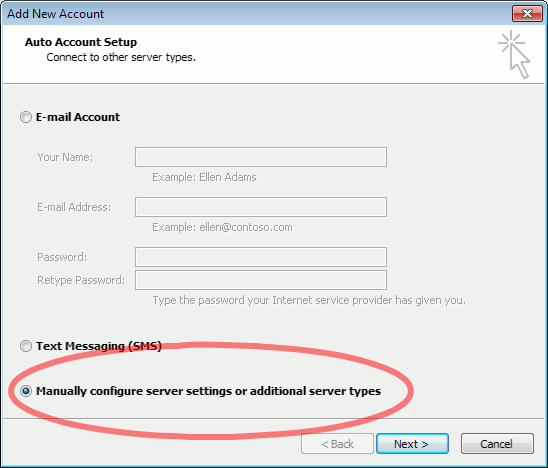Click the Your Name input field

(261, 157)
